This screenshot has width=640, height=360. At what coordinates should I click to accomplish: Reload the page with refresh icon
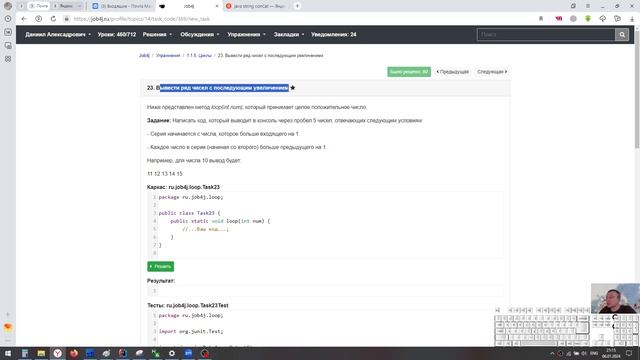coord(53,19)
